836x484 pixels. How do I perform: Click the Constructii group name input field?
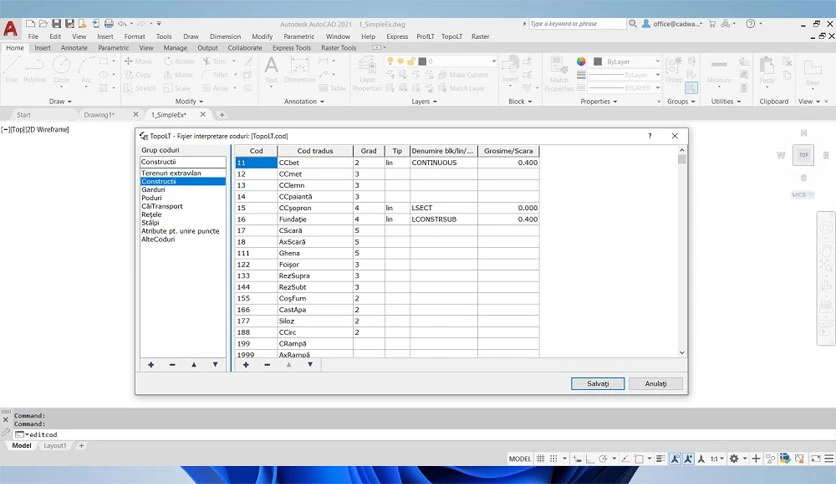[x=183, y=162]
